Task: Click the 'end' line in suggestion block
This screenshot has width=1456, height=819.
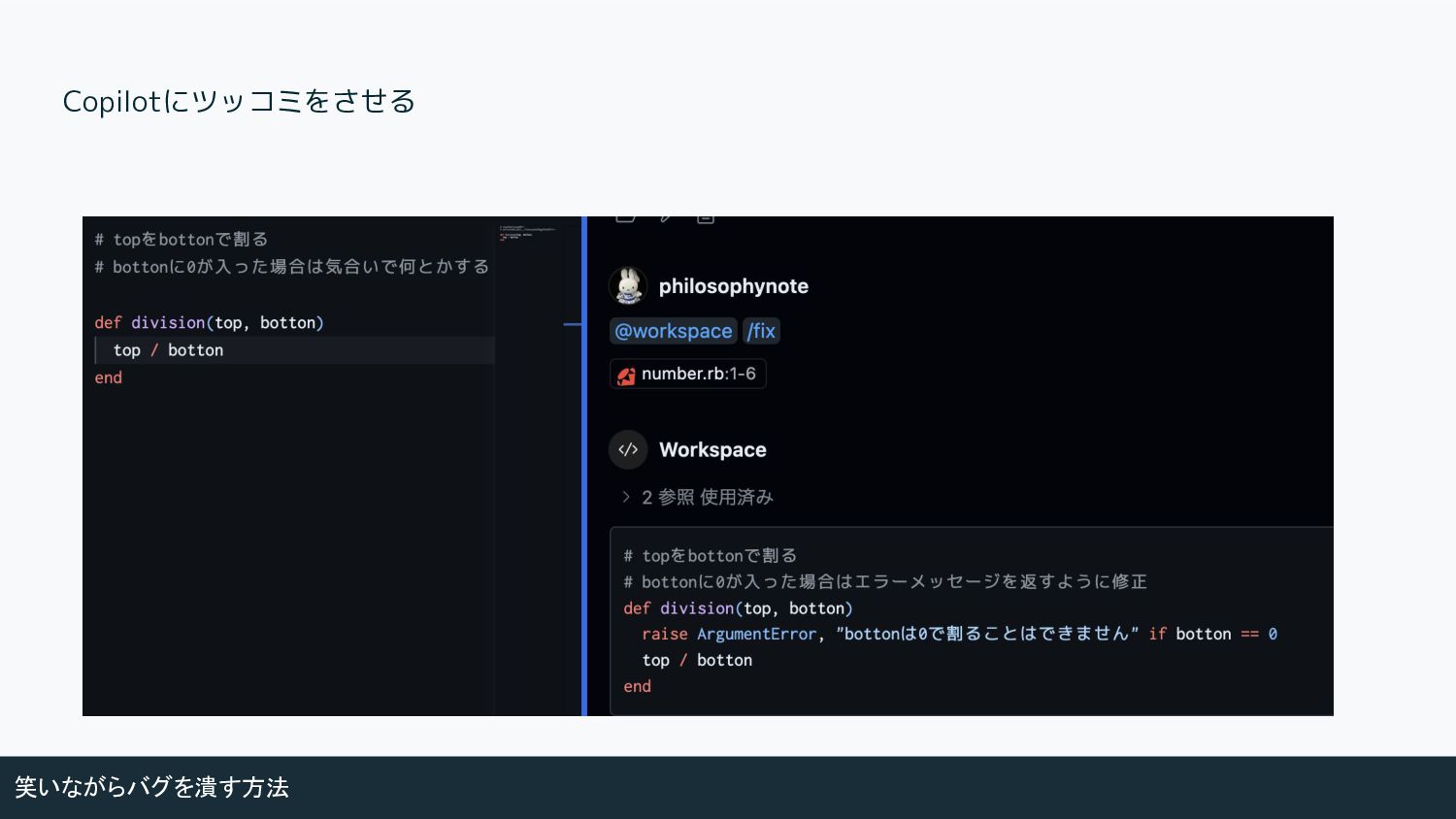Action: [638, 686]
